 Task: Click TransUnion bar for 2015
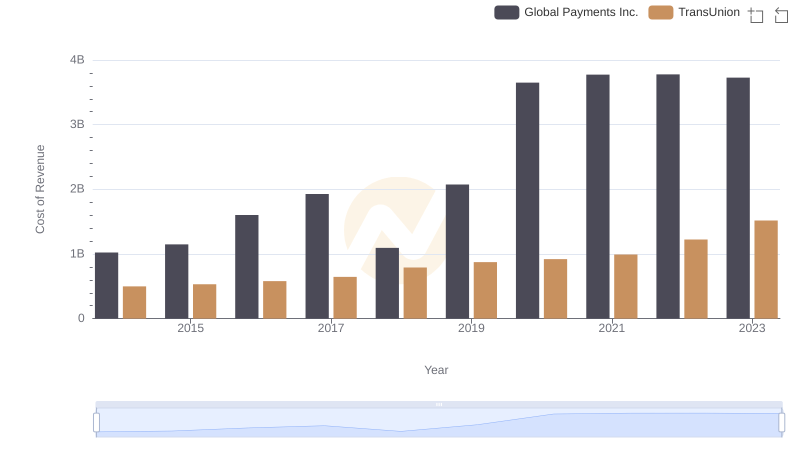click(205, 301)
